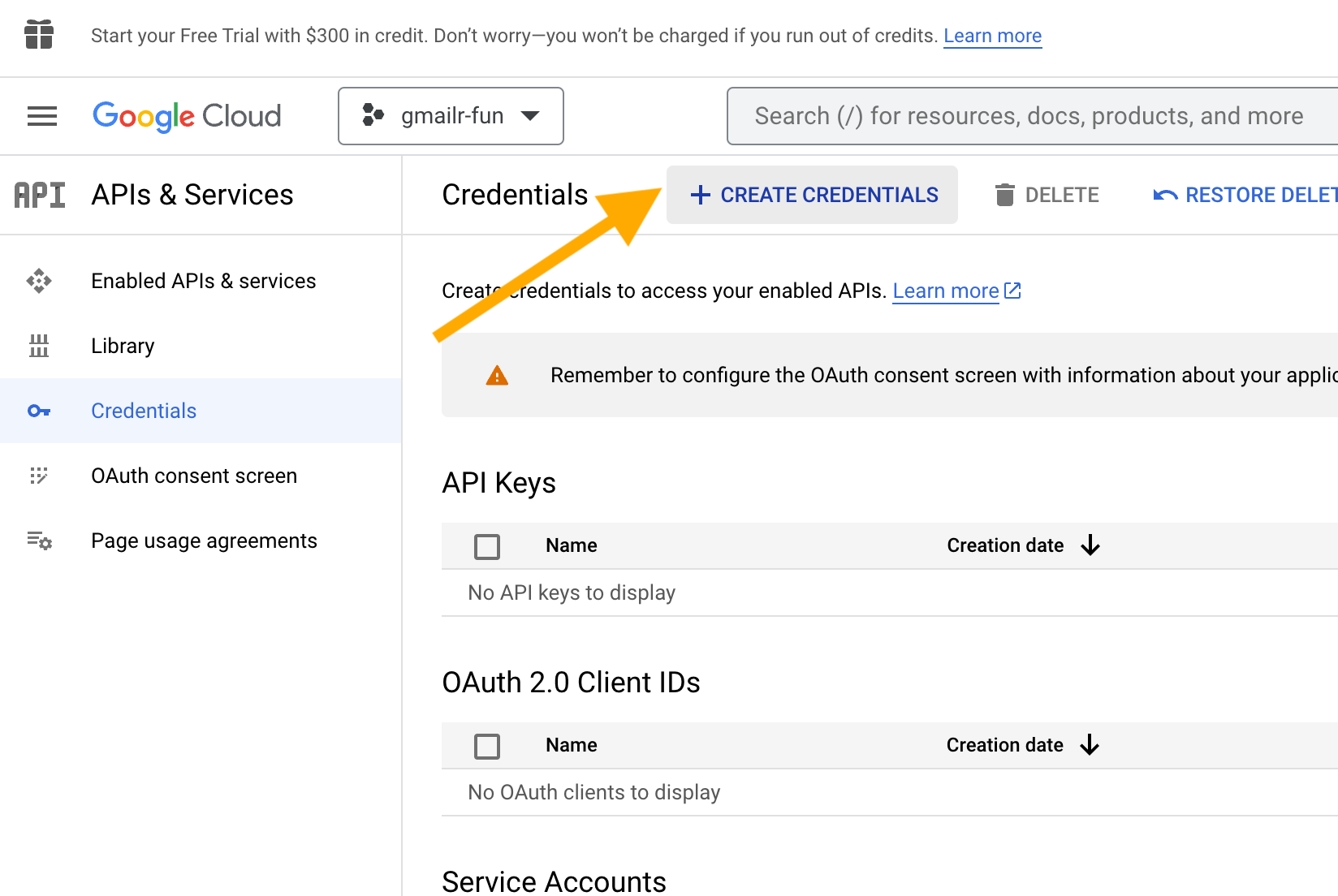Screen dimensions: 1338x896
Task: Open OAuth consent screen page
Action: point(194,476)
